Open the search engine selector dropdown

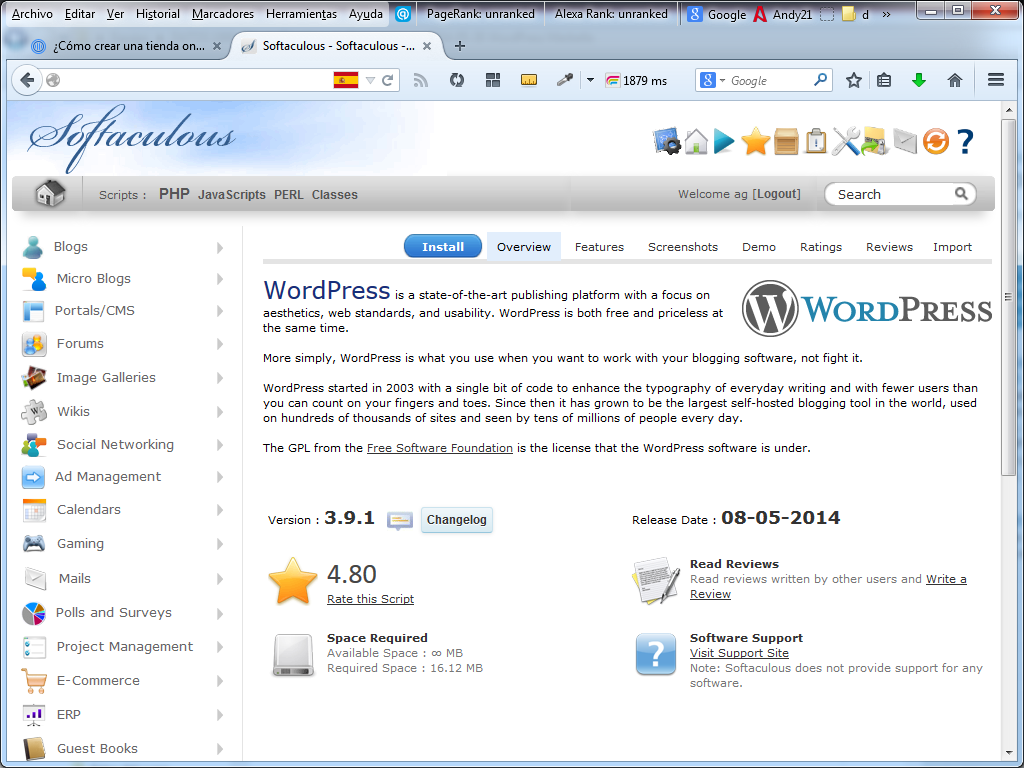(x=722, y=80)
